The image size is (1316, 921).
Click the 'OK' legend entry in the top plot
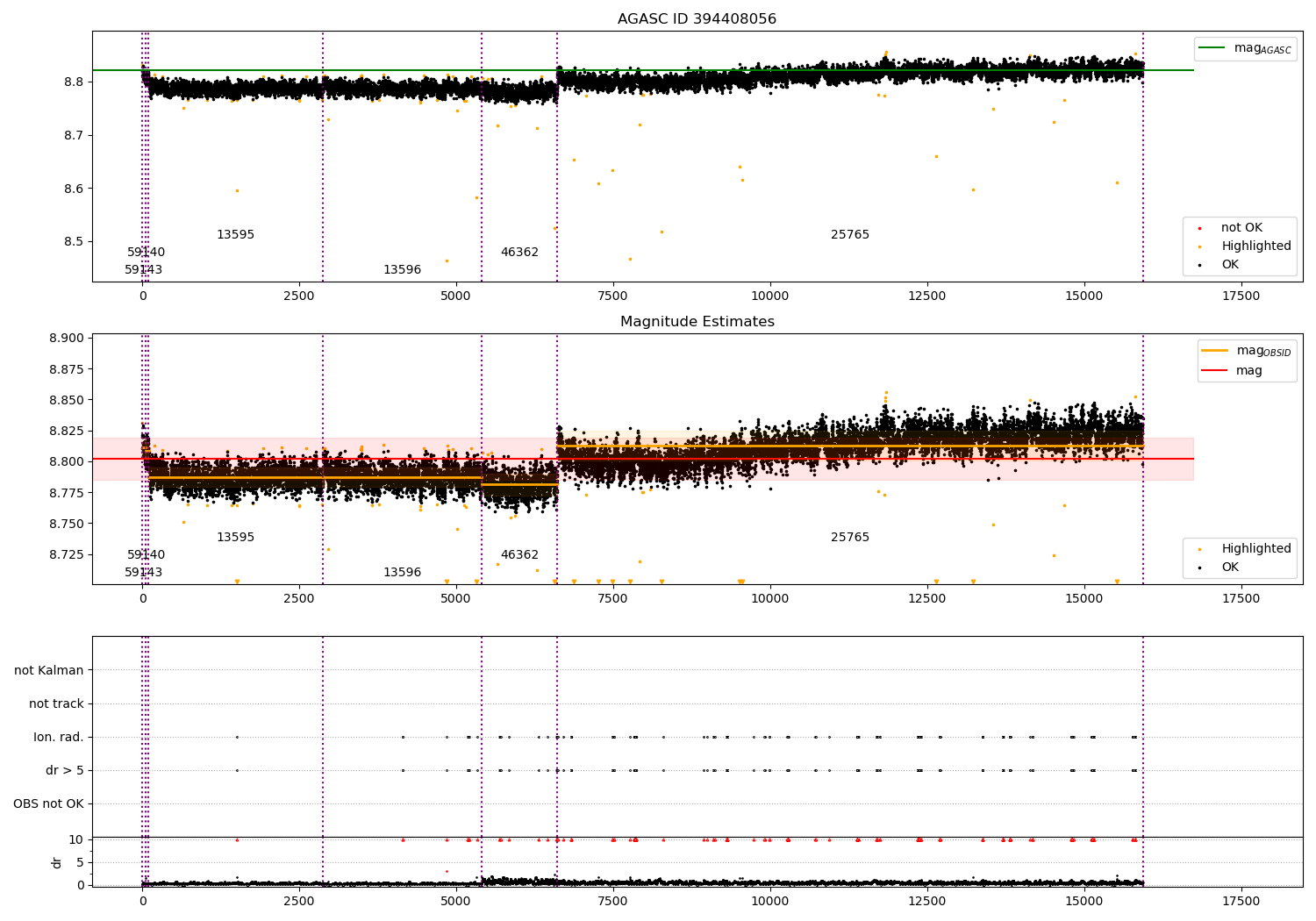[x=1218, y=265]
